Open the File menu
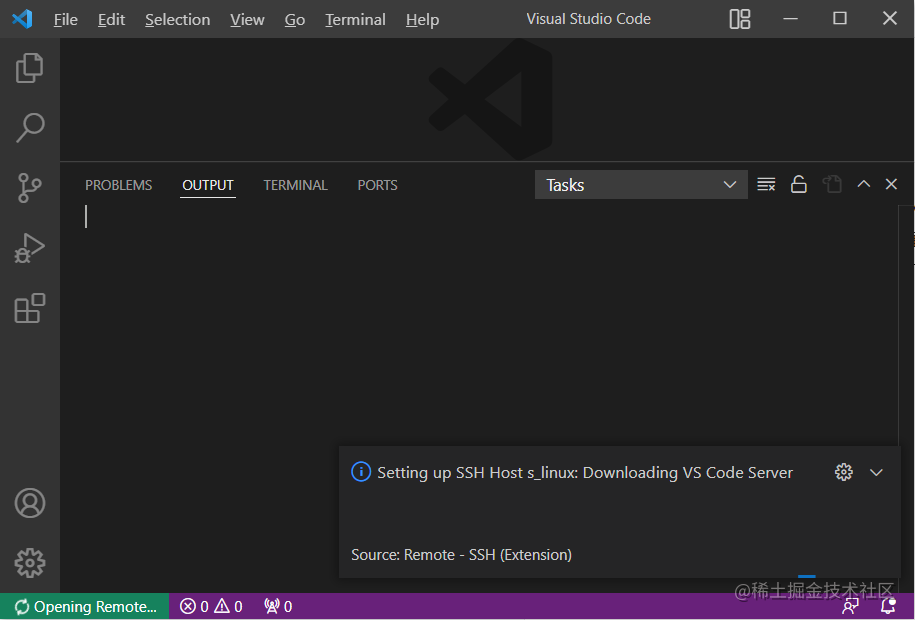 tap(65, 19)
